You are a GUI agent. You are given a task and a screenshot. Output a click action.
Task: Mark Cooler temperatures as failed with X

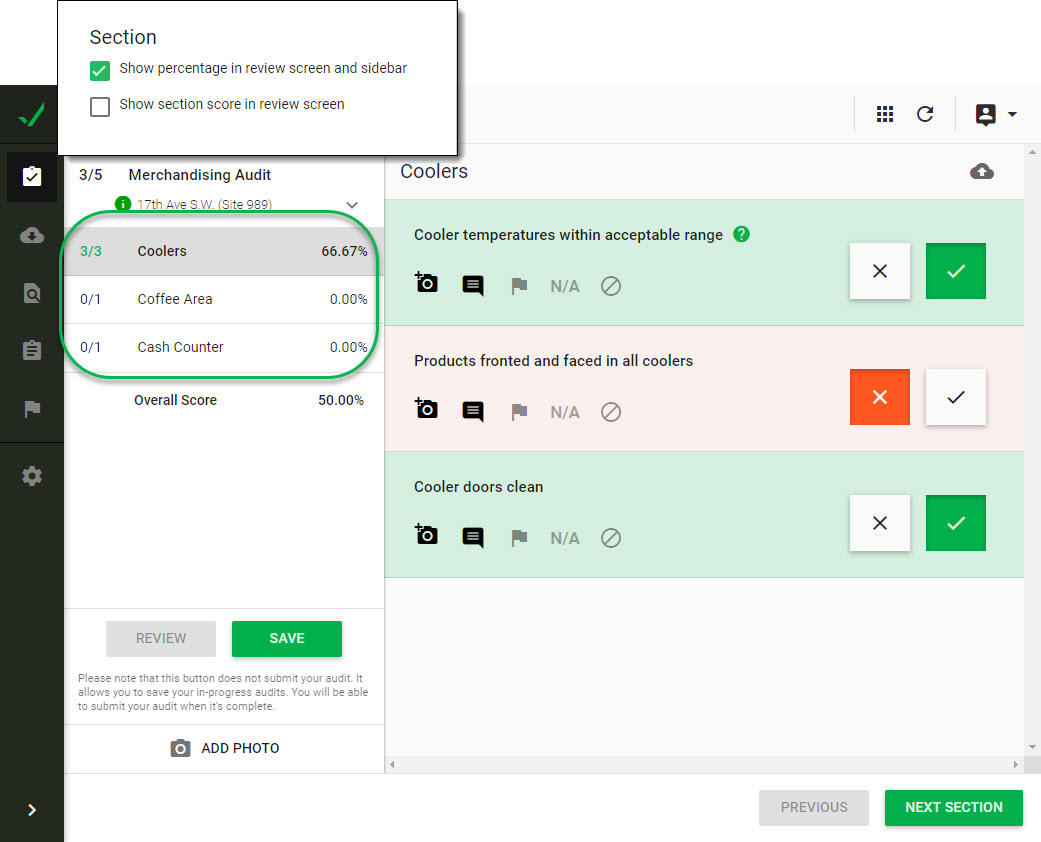pyautogui.click(x=880, y=271)
